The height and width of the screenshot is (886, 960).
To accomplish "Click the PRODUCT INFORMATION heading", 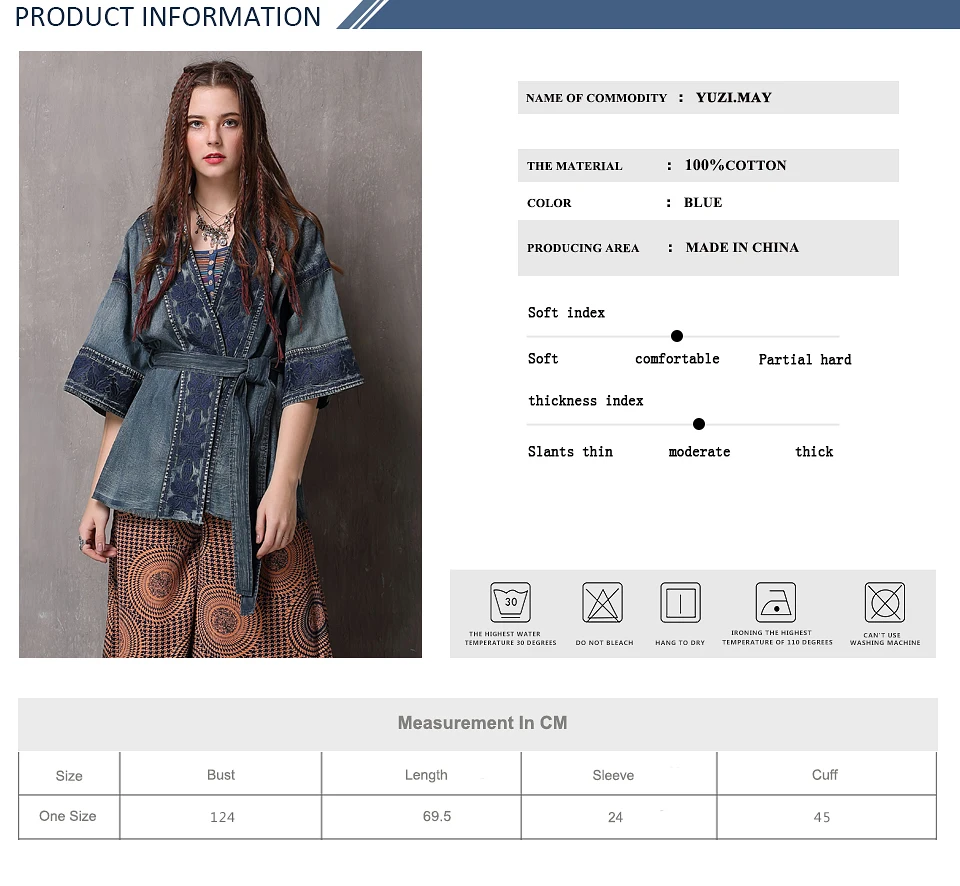I will 168,17.
